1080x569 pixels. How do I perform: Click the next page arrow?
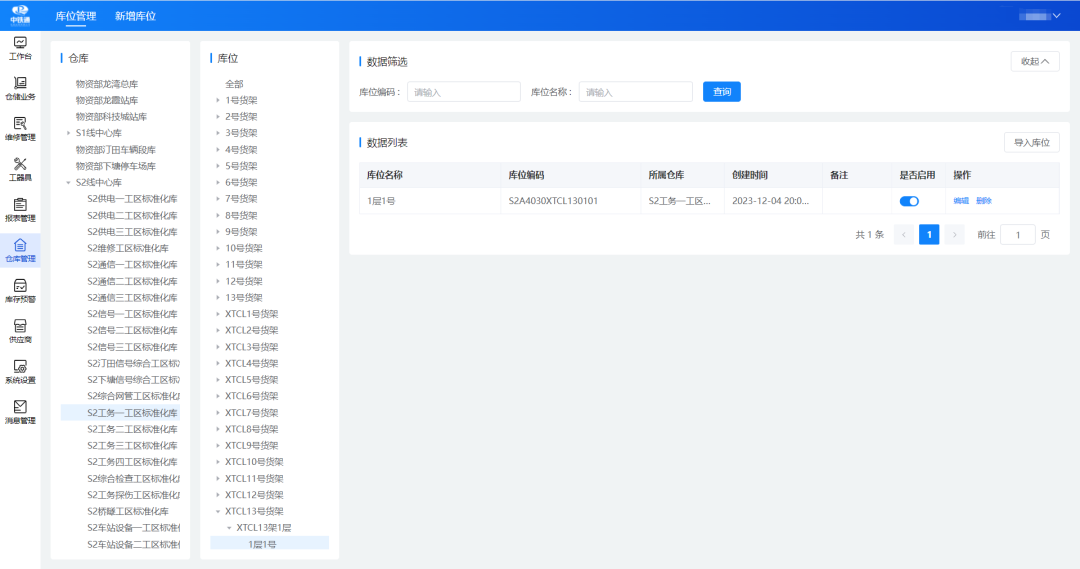[955, 235]
